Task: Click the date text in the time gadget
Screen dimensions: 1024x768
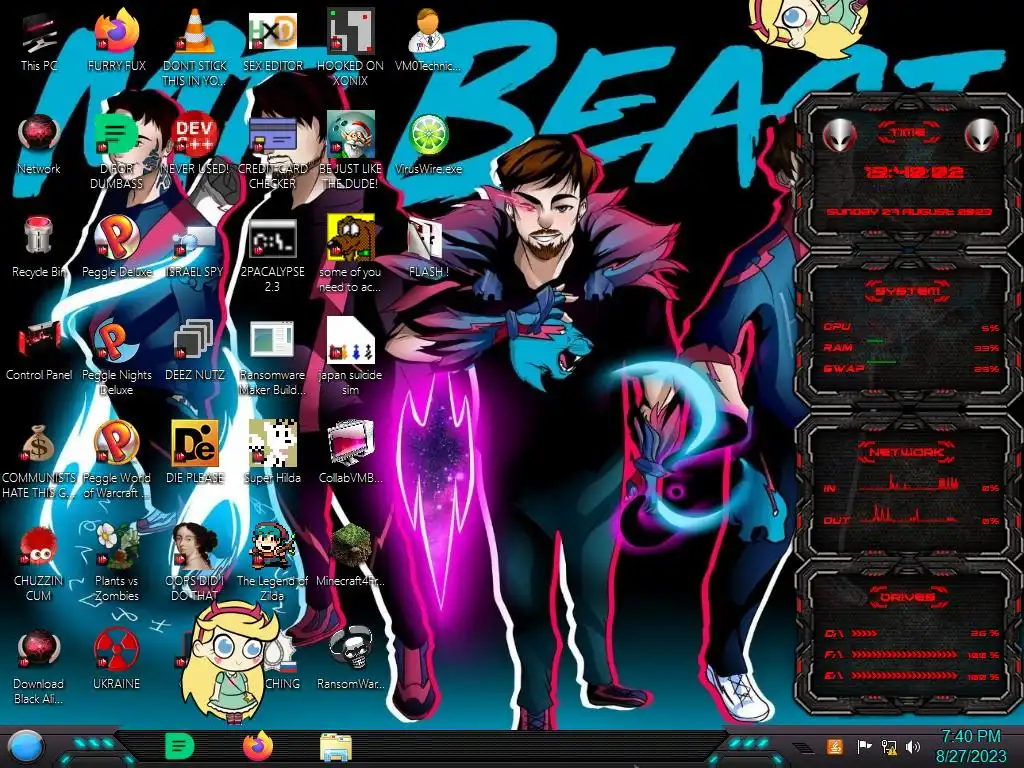Action: [x=909, y=212]
